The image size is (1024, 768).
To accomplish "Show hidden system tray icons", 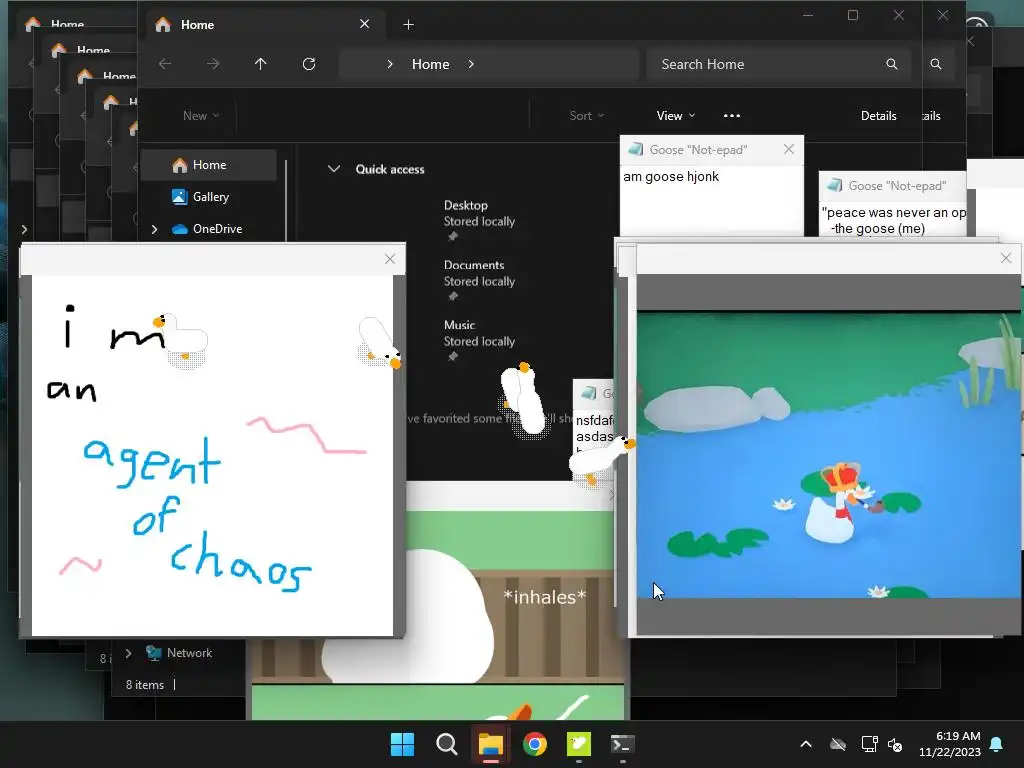I will [806, 744].
